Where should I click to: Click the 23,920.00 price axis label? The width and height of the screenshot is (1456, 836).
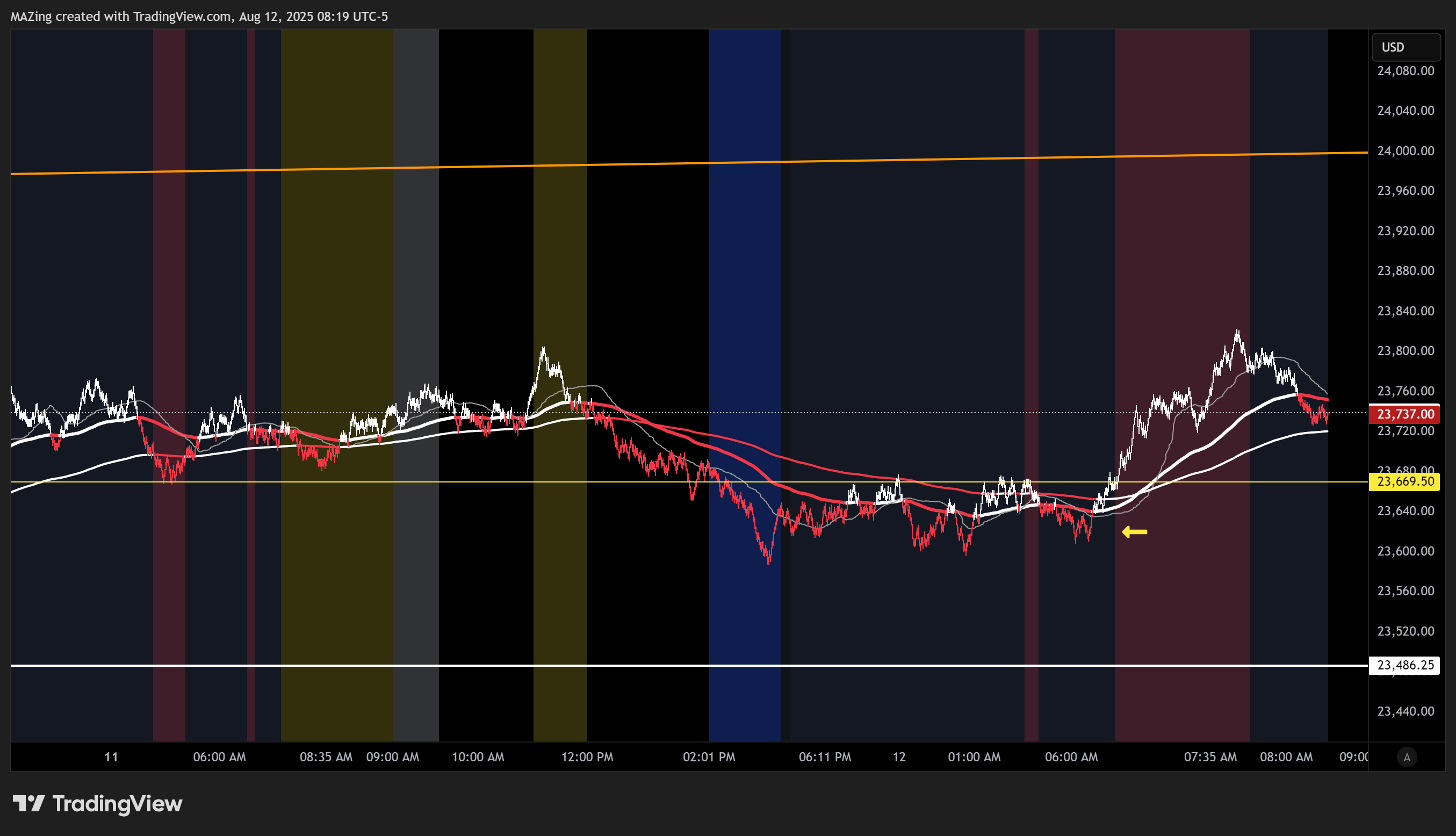(1405, 231)
